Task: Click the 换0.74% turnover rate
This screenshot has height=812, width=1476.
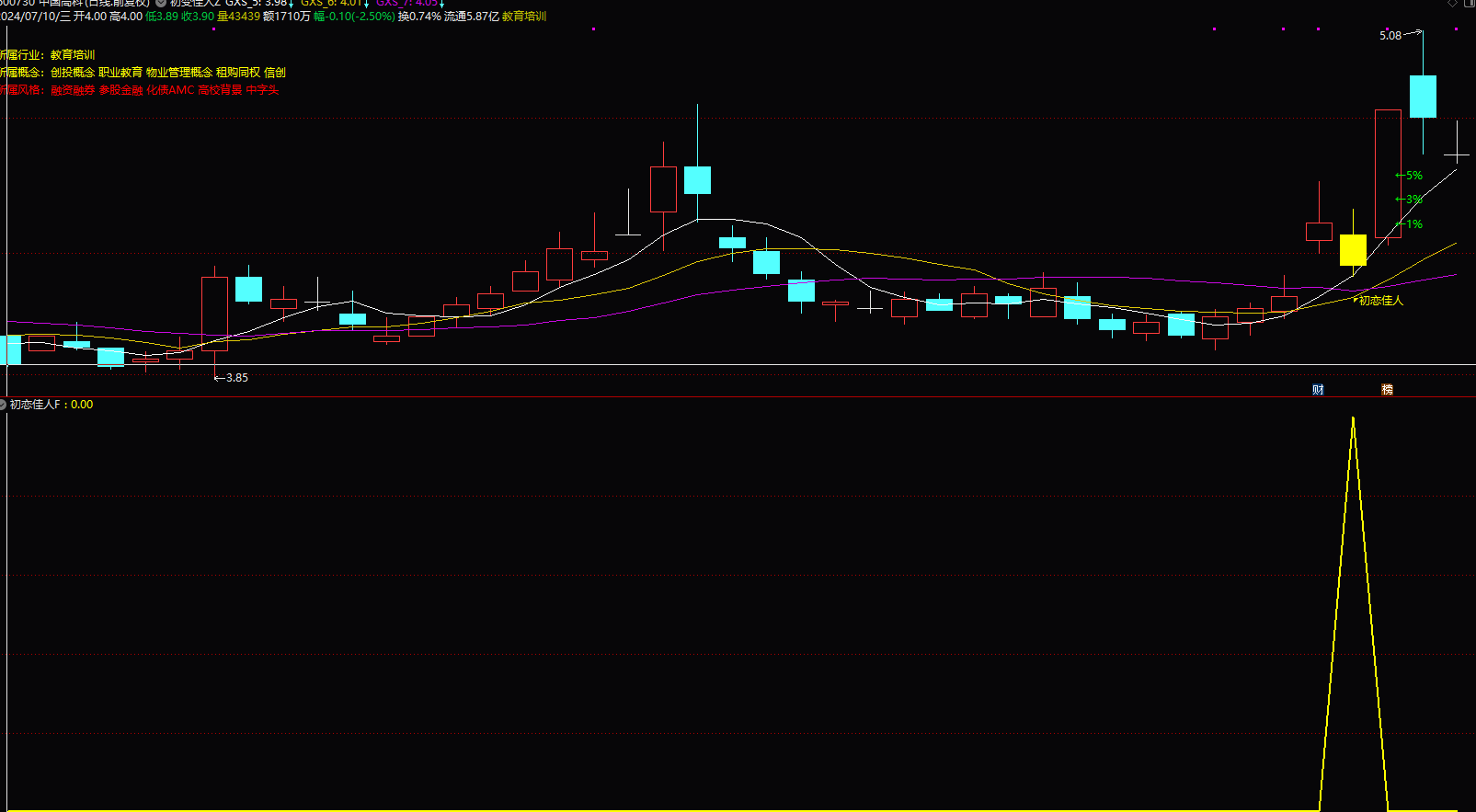Action: (x=419, y=17)
